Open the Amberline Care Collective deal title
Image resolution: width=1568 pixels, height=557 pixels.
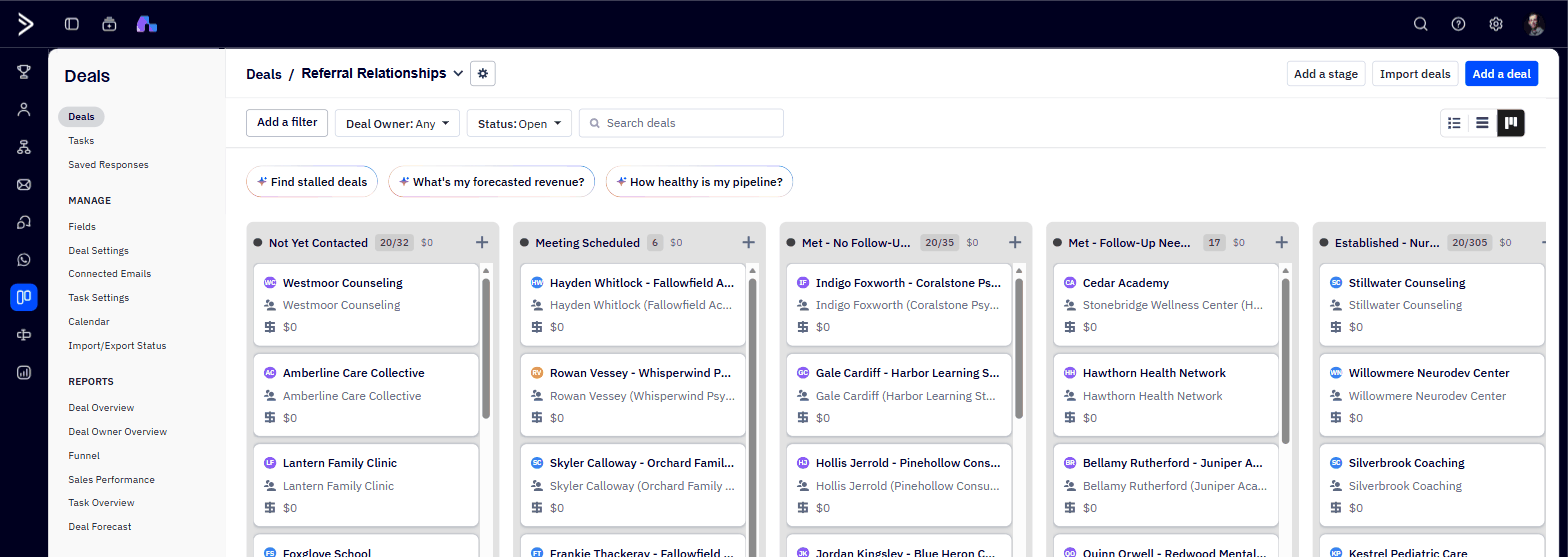pos(354,373)
